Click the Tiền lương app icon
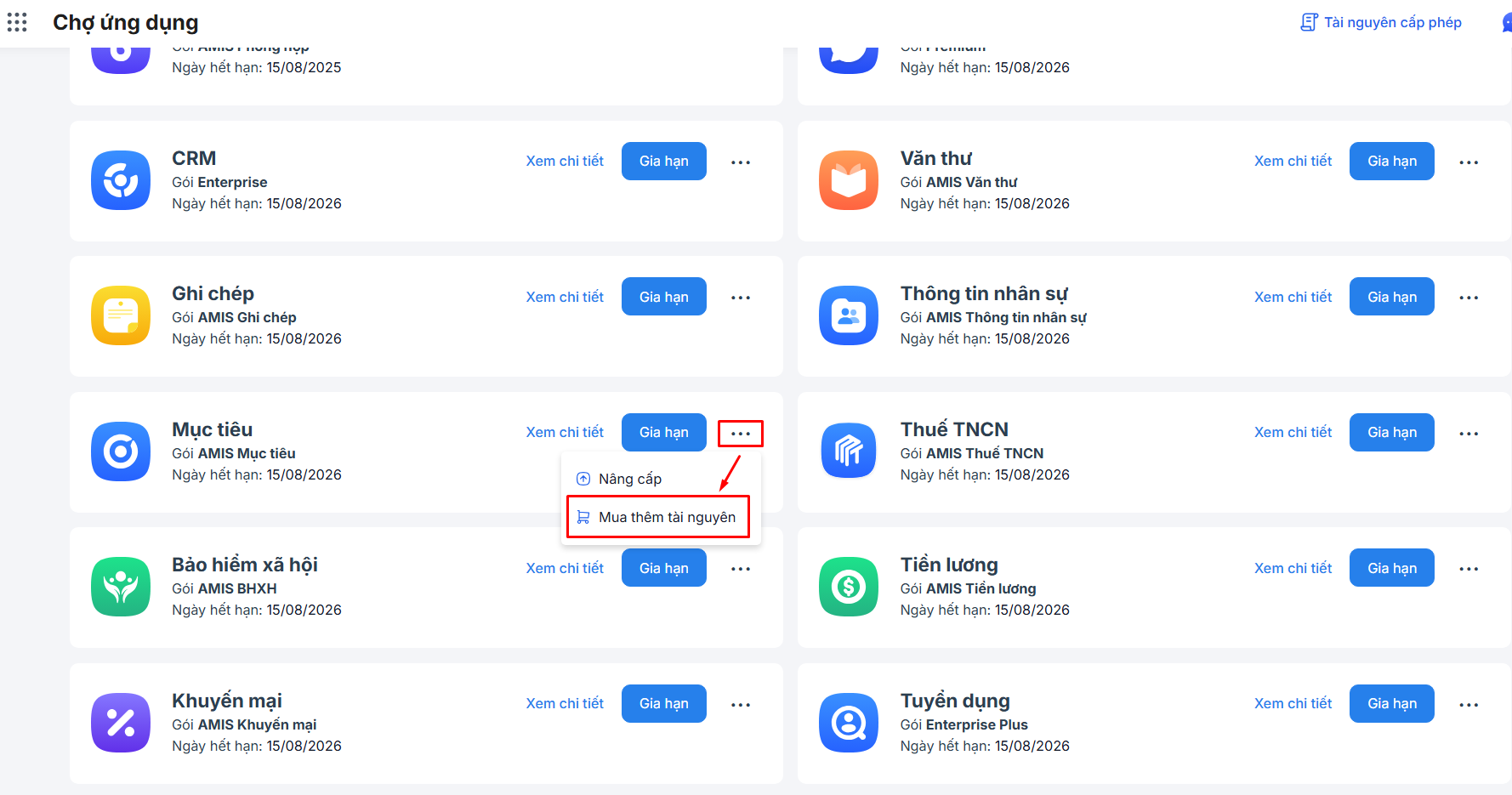Image resolution: width=1512 pixels, height=795 pixels. (849, 587)
